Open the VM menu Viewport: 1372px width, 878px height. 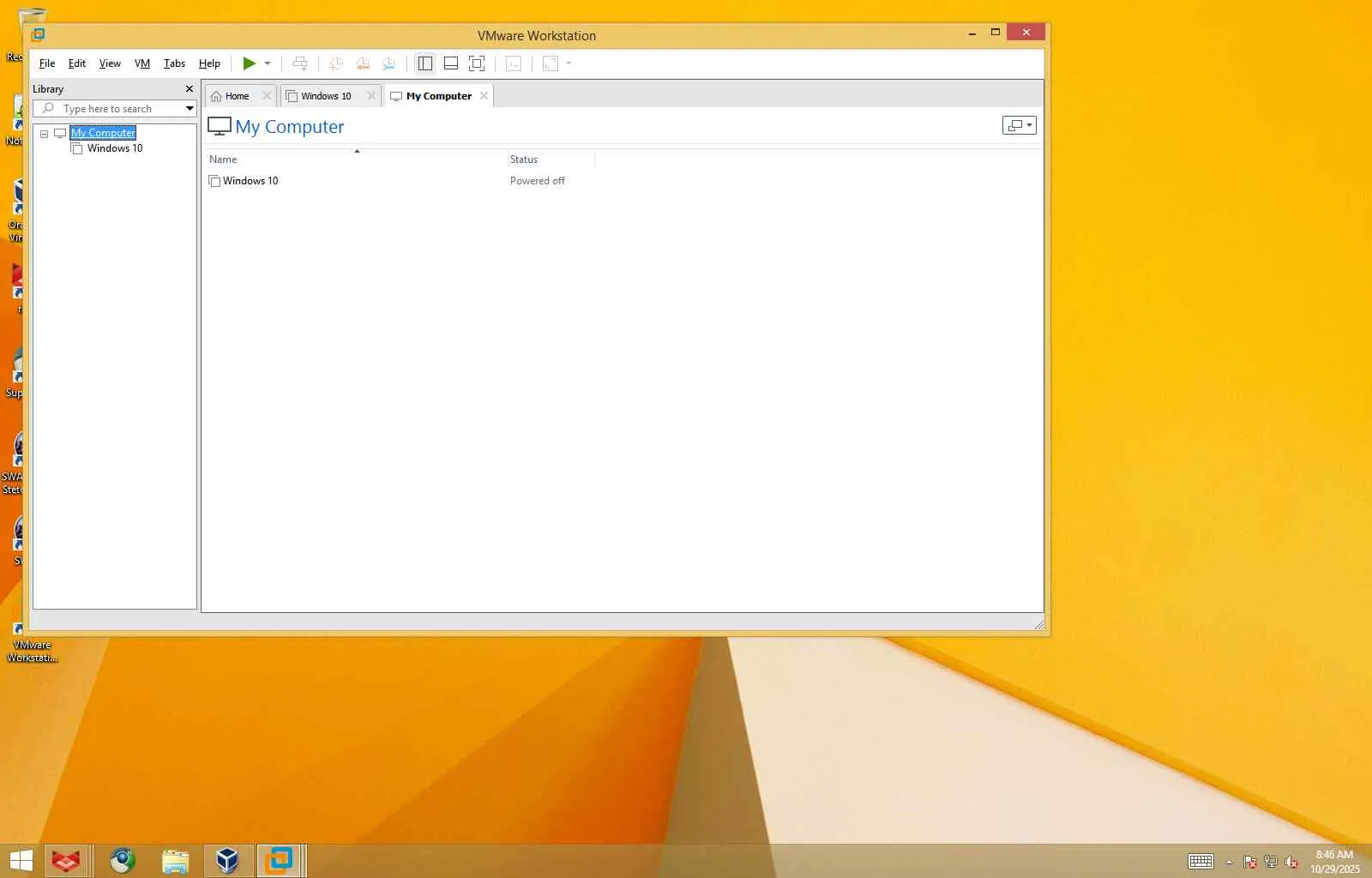[x=142, y=63]
